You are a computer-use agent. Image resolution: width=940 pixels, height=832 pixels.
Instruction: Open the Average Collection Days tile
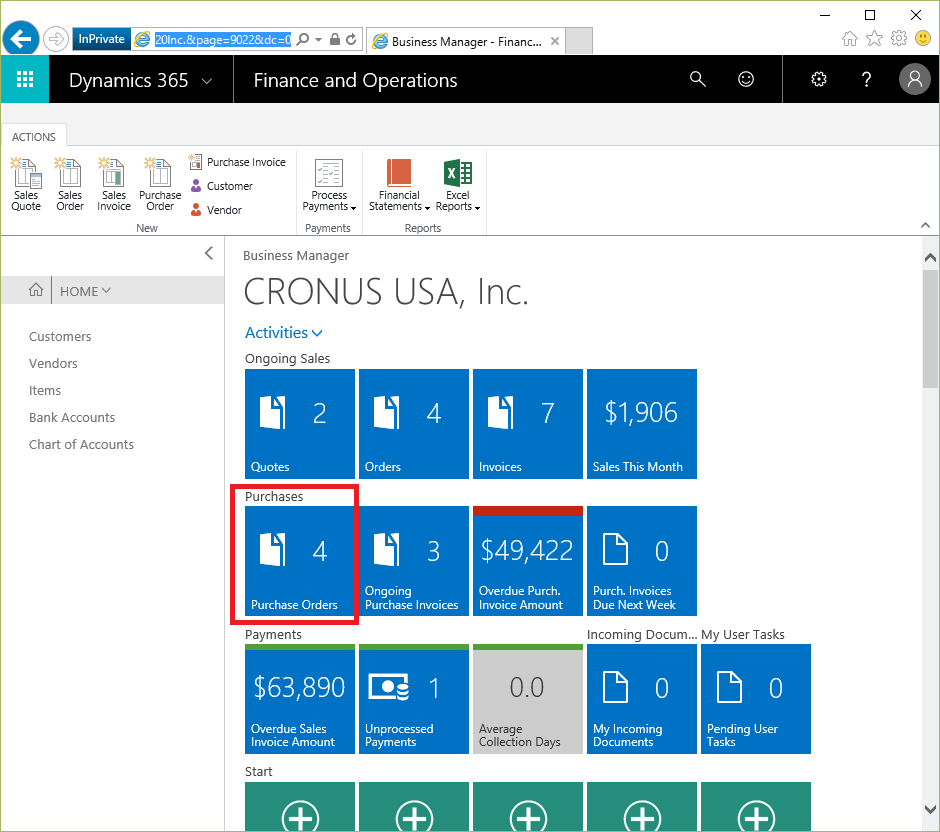click(x=528, y=699)
